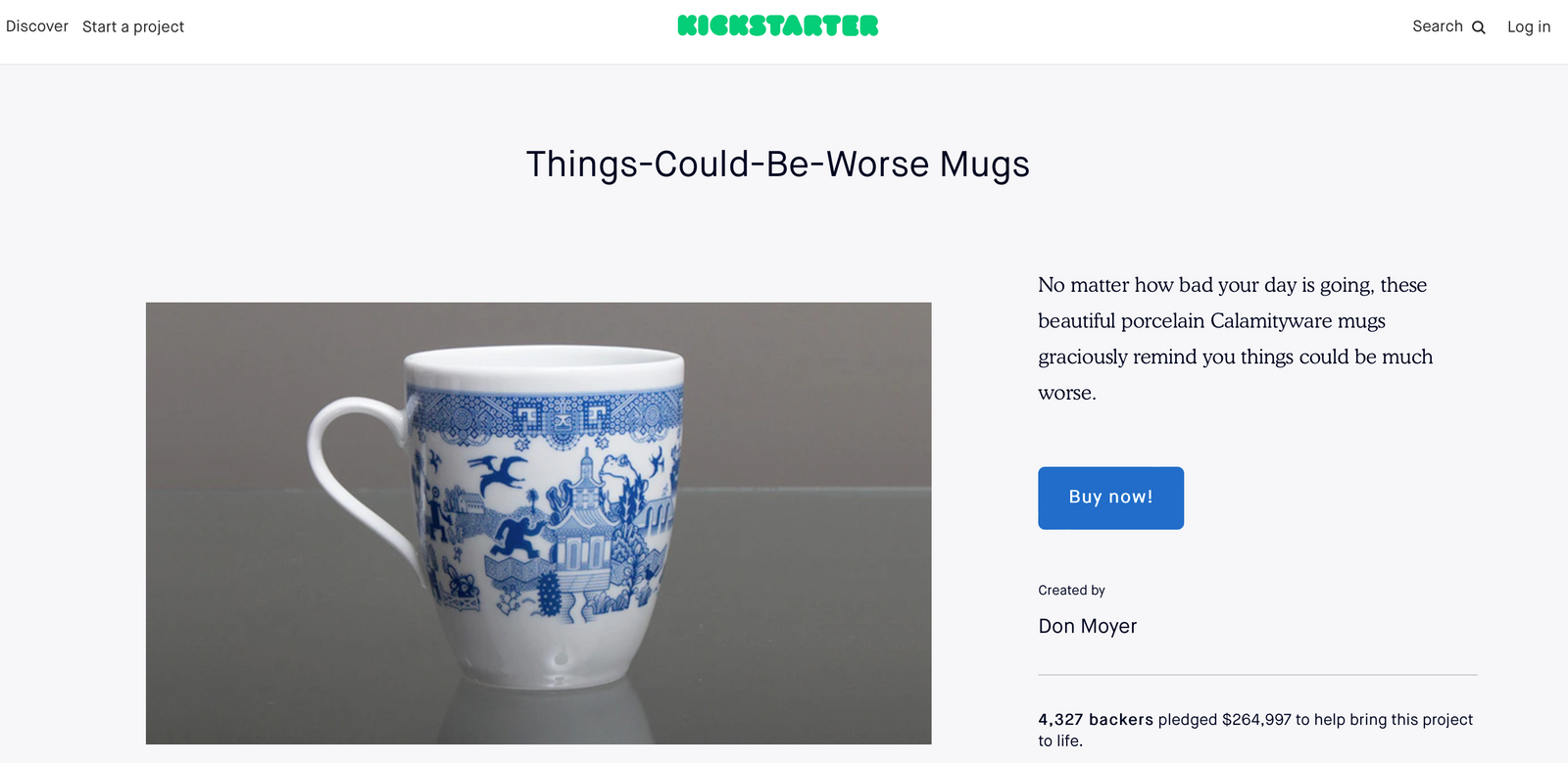Click the Created by label
This screenshot has width=1568, height=763.
pyautogui.click(x=1071, y=590)
